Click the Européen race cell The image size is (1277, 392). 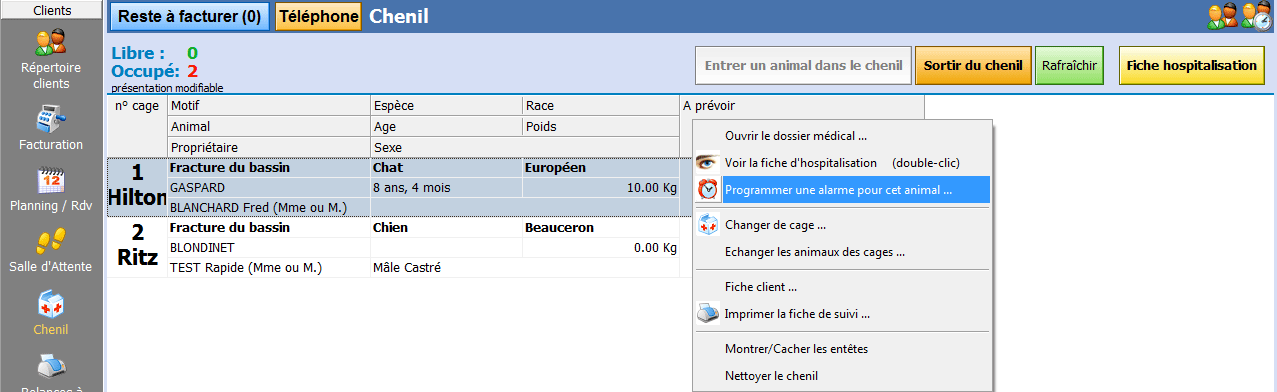pos(600,167)
